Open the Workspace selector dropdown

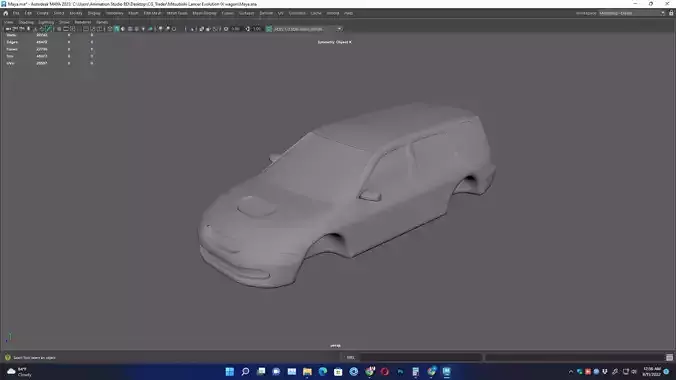[632, 13]
